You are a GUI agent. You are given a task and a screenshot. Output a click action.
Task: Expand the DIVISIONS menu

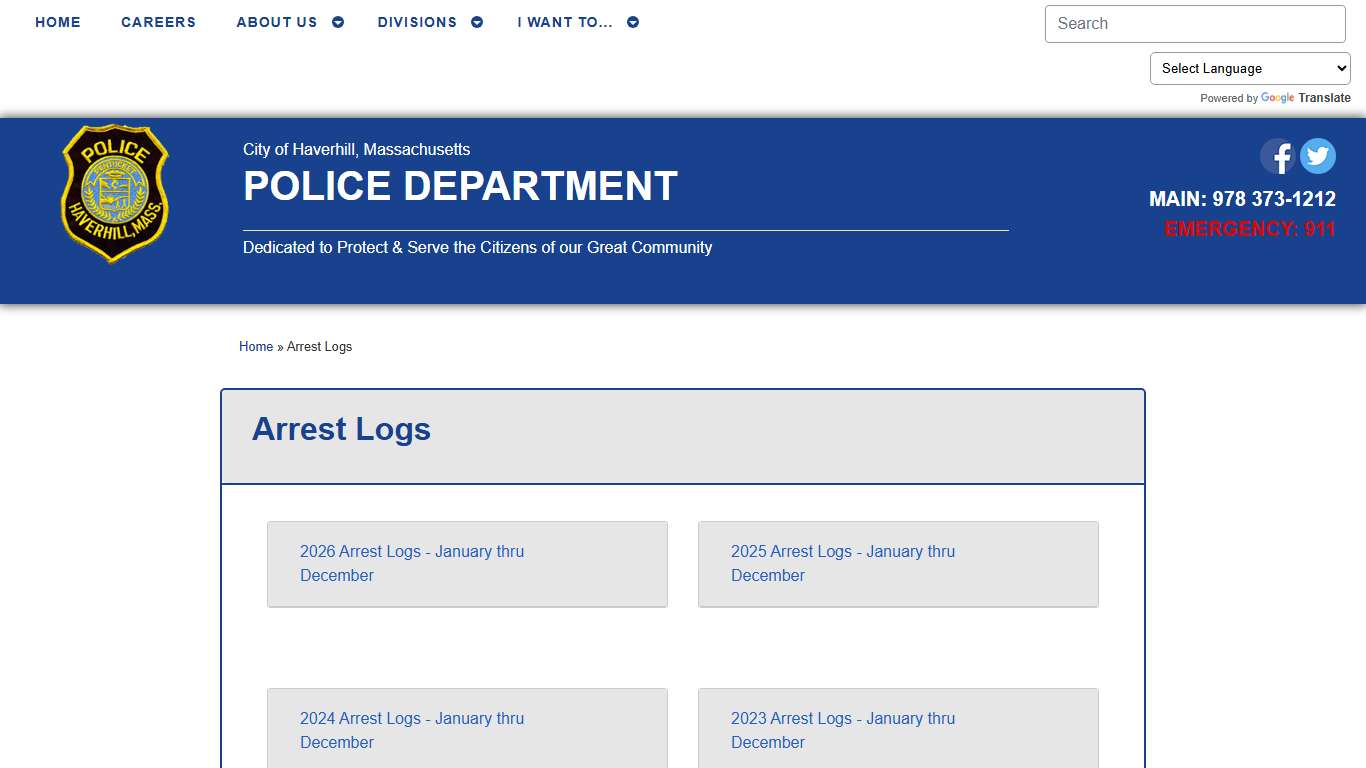417,21
